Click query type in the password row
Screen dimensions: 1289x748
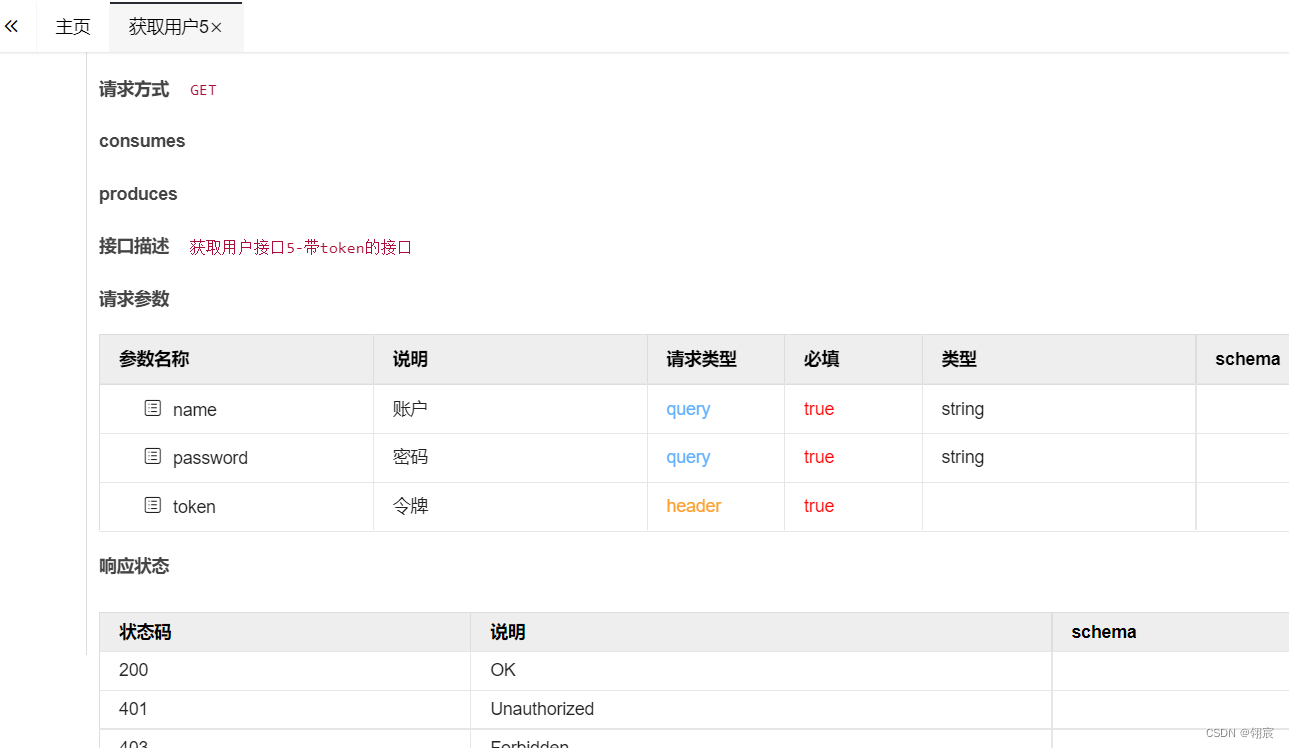688,457
